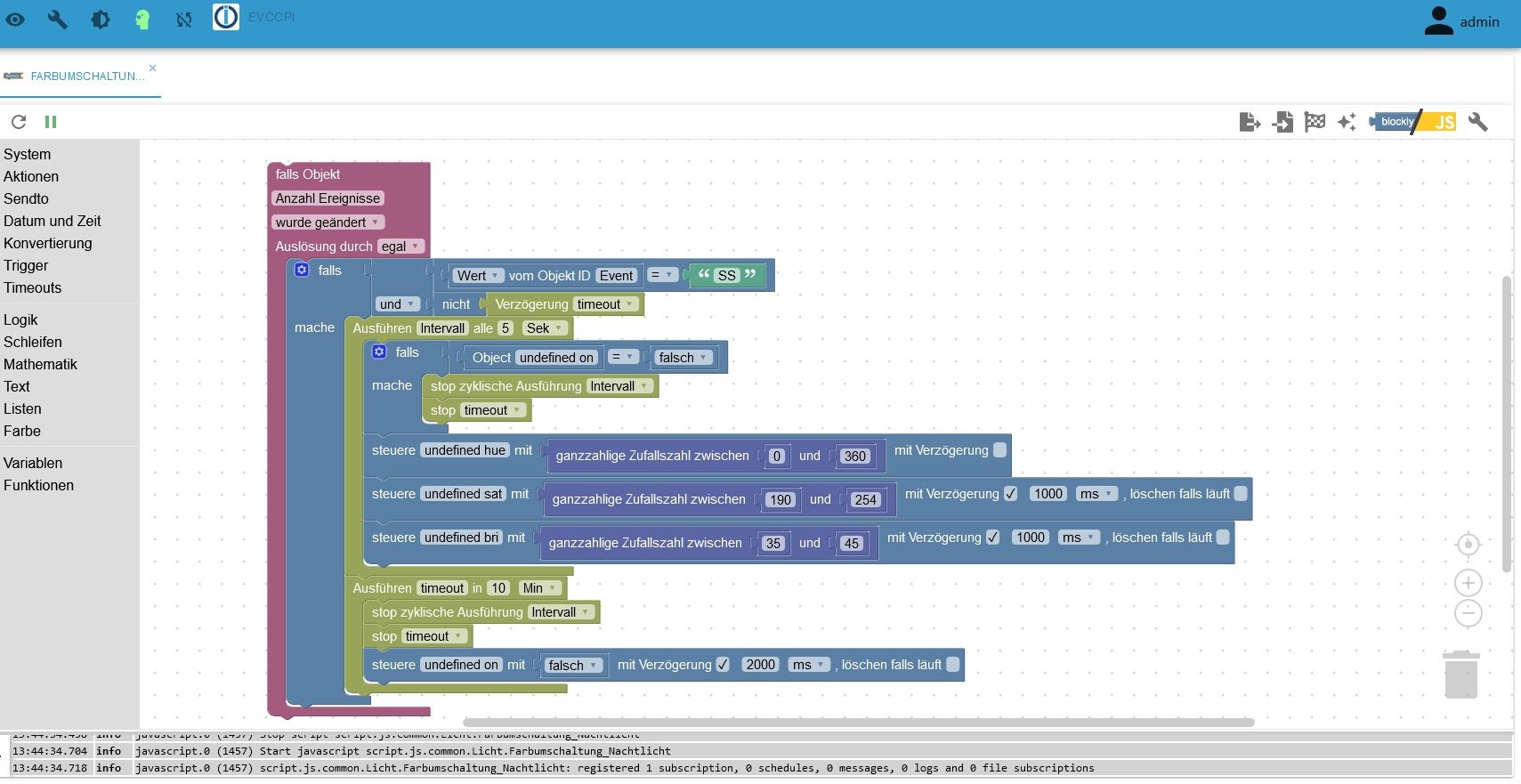
Task: Edit the 2000 ms delay field
Action: tap(761, 665)
